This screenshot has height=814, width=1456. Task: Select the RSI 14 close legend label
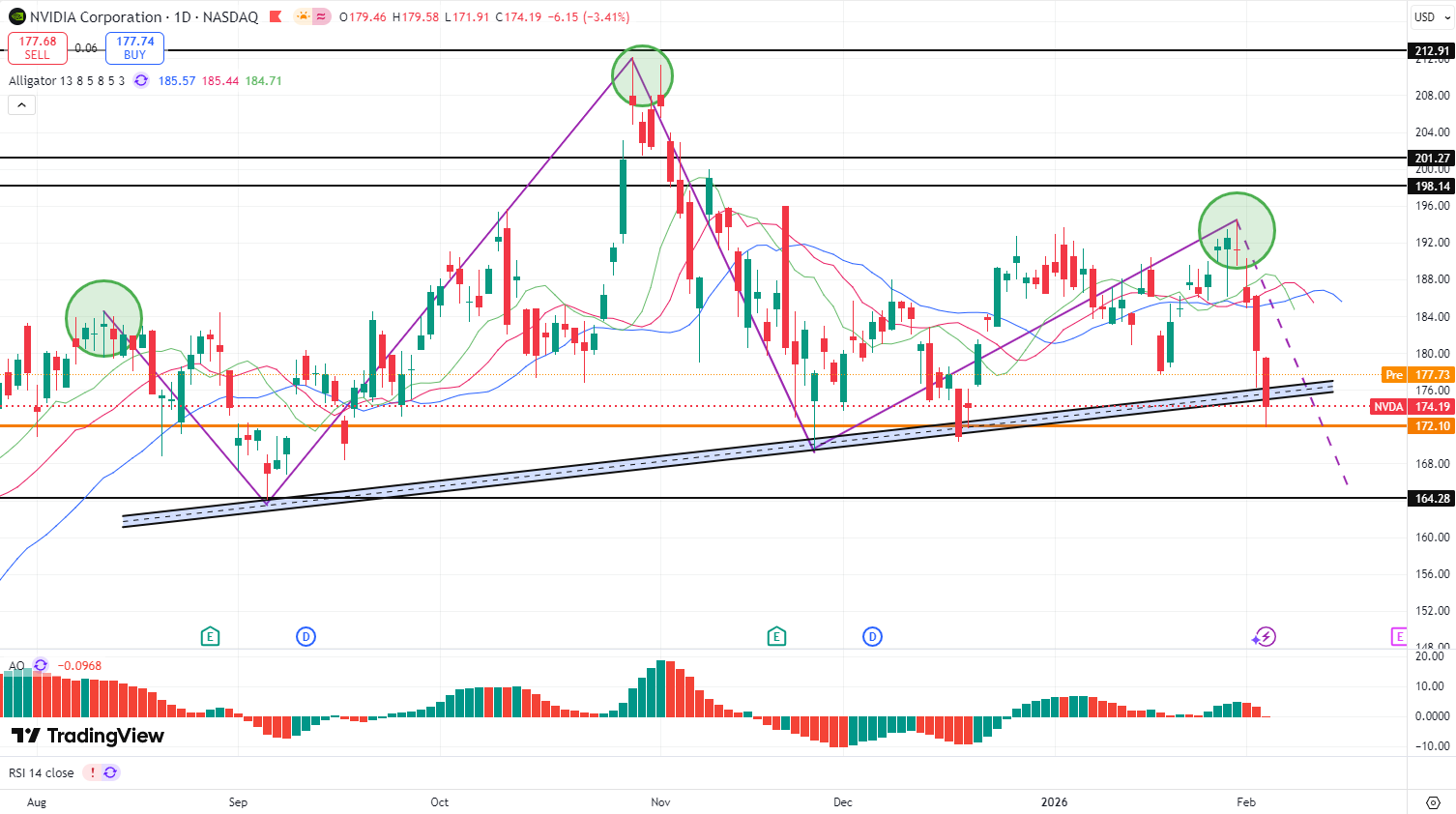click(x=42, y=772)
